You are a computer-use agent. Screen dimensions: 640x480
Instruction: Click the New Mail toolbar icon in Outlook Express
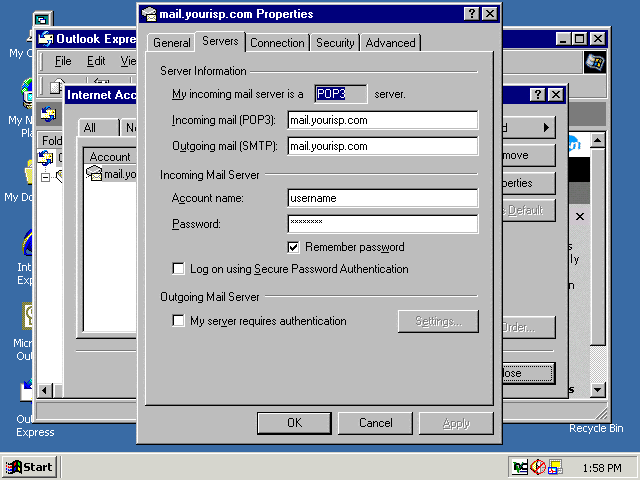coord(56,87)
